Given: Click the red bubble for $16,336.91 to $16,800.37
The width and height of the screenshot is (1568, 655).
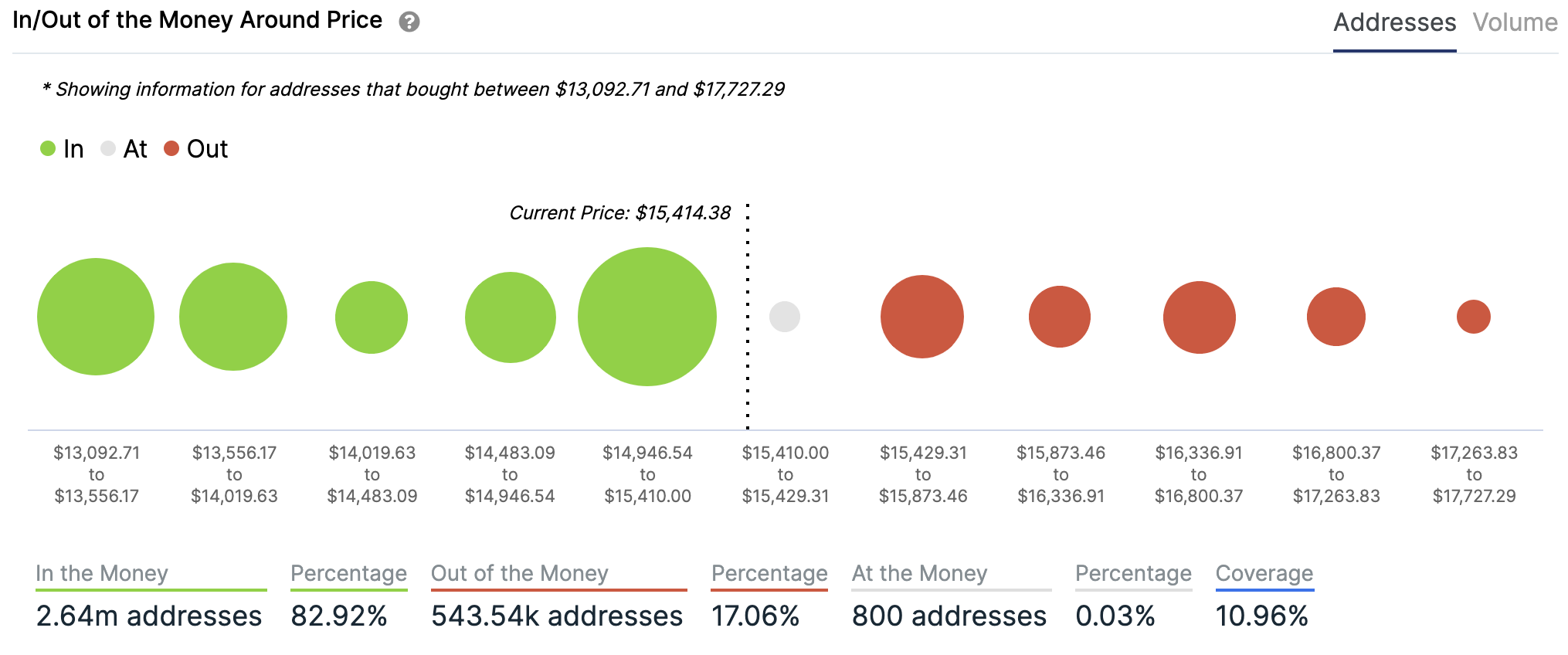Looking at the screenshot, I should tap(1199, 317).
